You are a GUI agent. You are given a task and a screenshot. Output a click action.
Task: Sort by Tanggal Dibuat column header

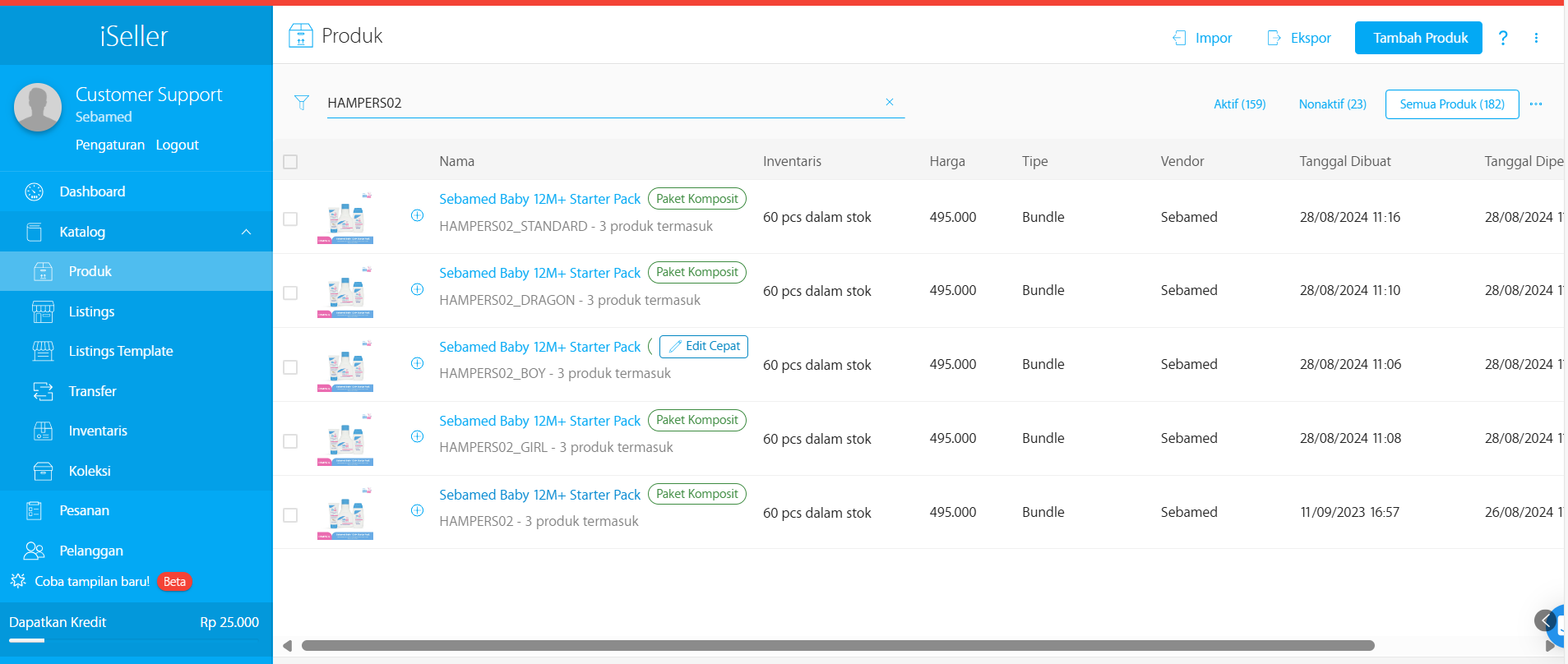click(x=1345, y=161)
